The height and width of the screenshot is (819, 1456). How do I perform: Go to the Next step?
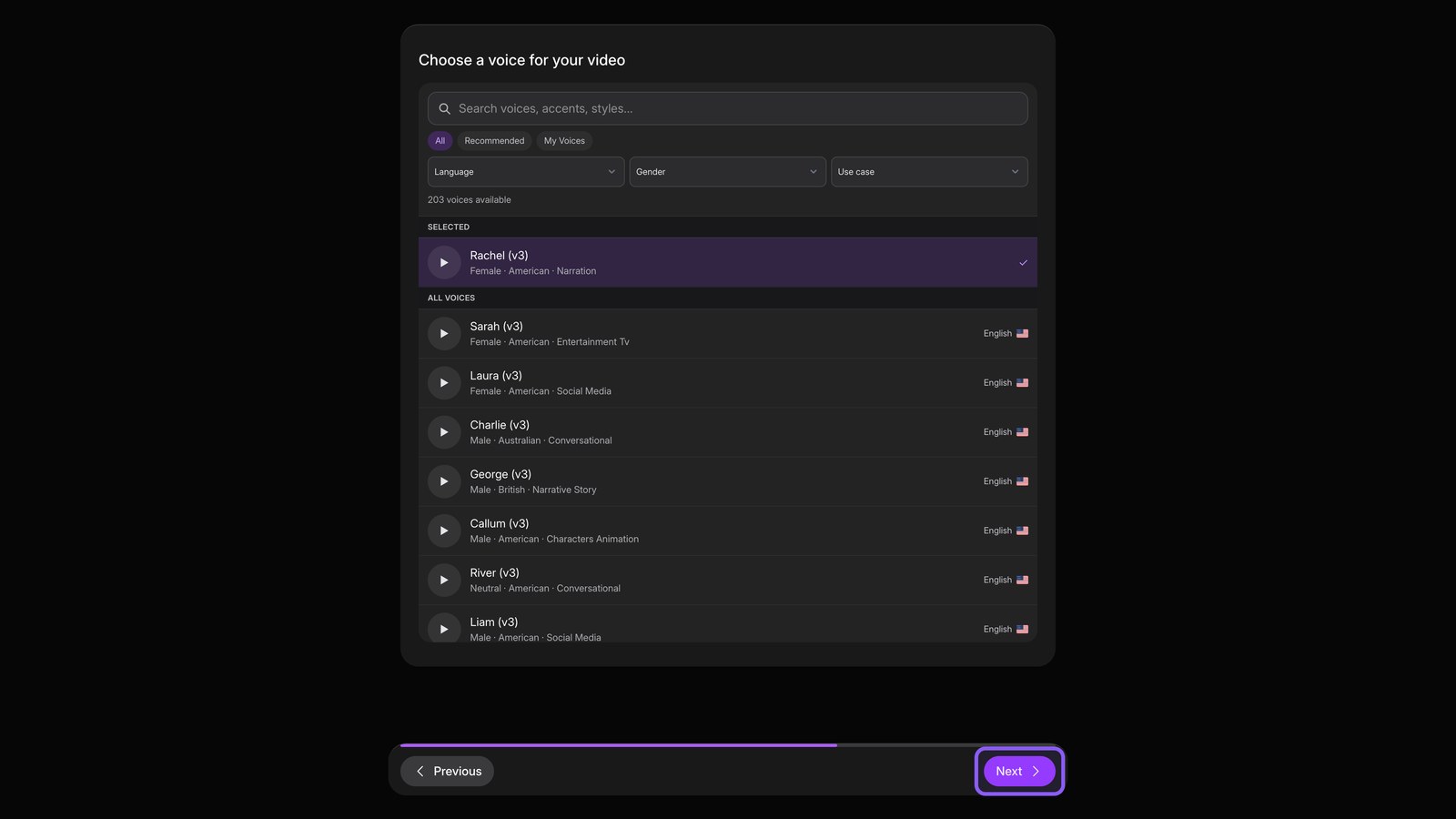pos(1019,771)
